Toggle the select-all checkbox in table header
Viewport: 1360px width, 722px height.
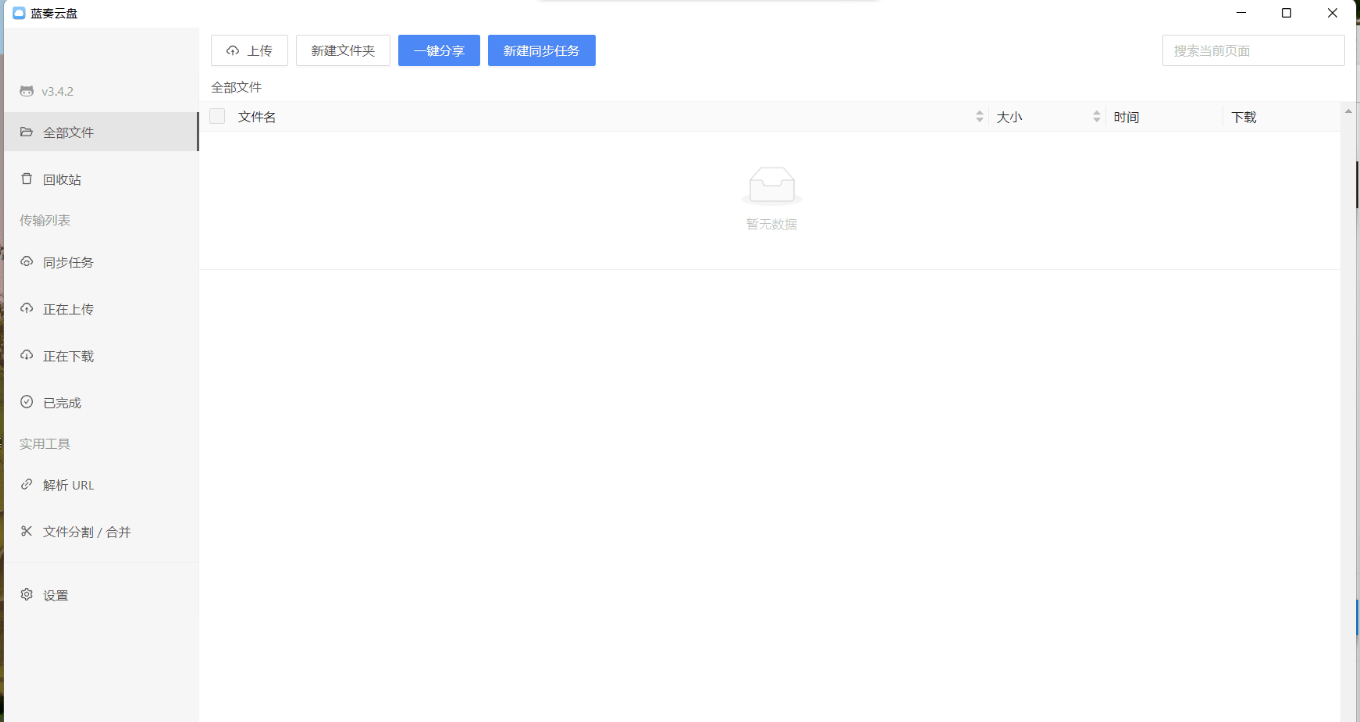pos(217,117)
